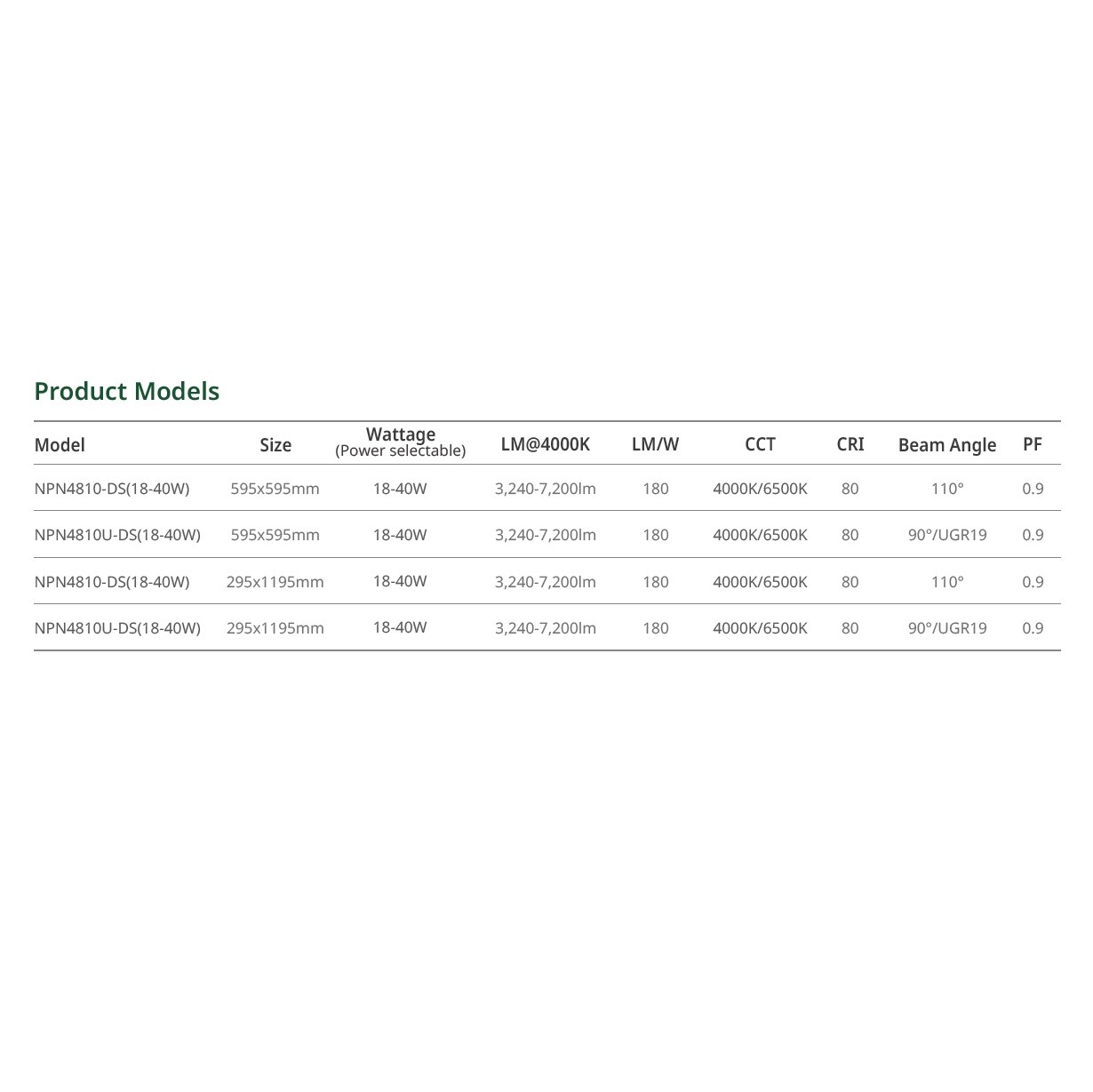Select NPN4810-DS(18-40W) in the third row

click(x=112, y=582)
